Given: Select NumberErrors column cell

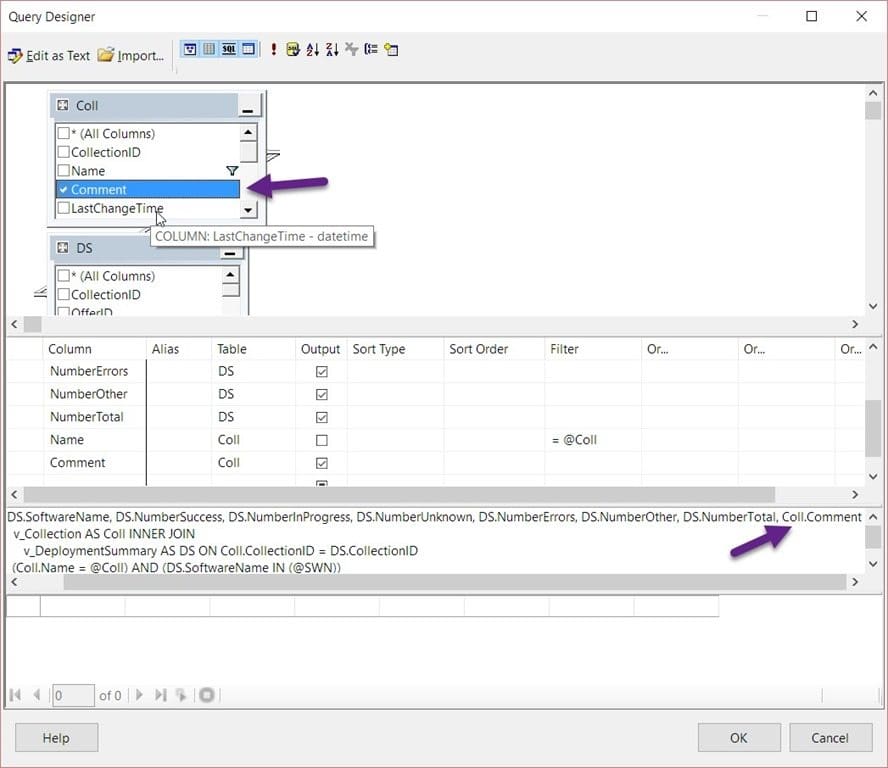Looking at the screenshot, I should pyautogui.click(x=95, y=372).
